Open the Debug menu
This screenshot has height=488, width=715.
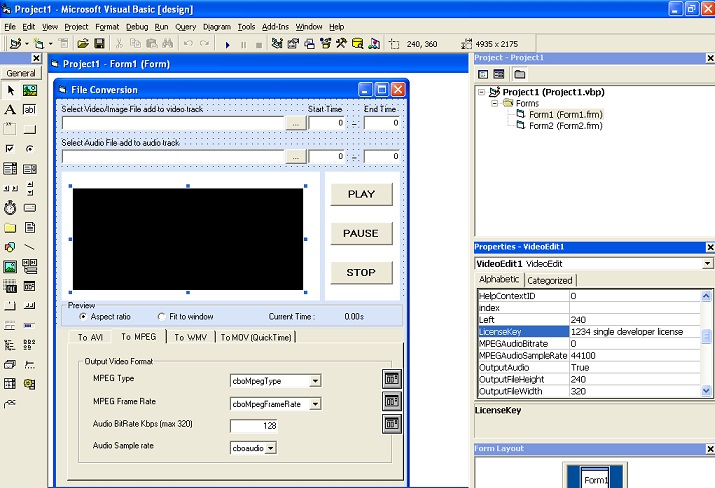(x=137, y=26)
